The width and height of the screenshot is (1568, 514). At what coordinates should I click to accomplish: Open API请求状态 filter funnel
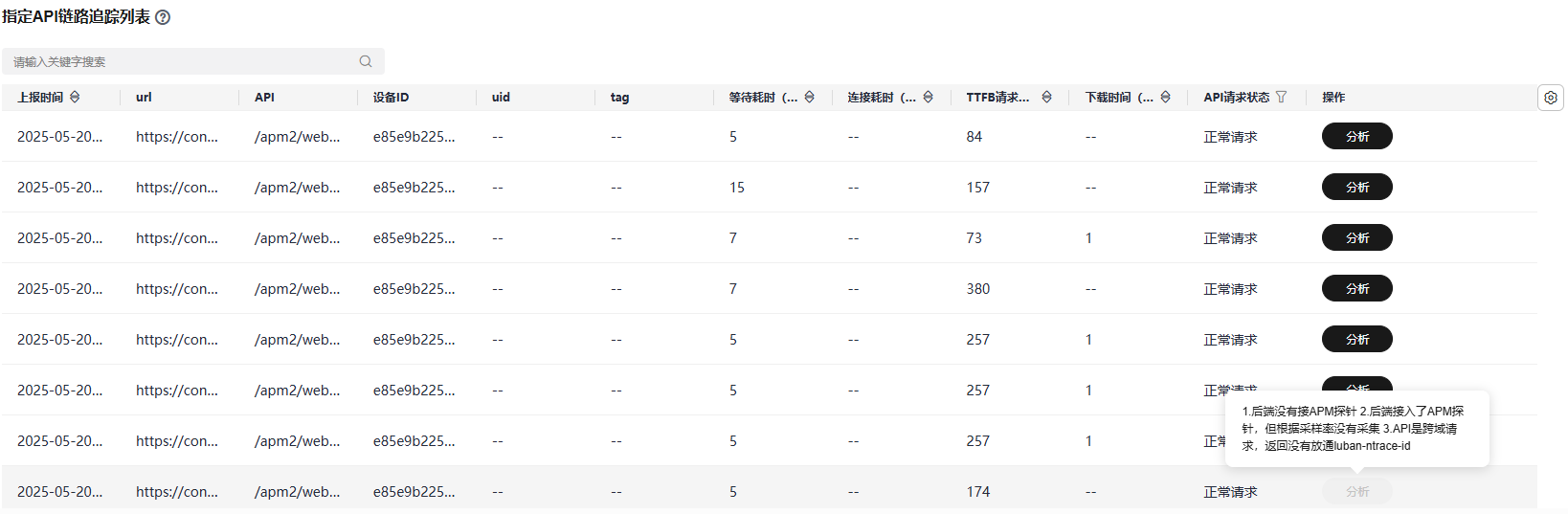click(x=1281, y=97)
